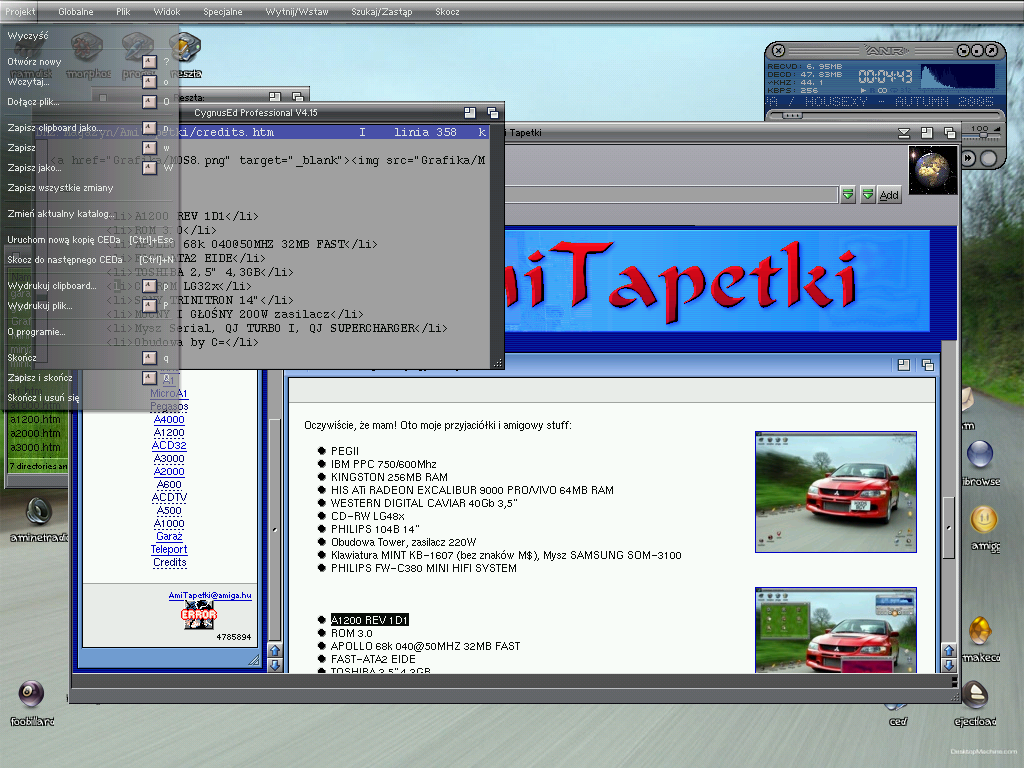1024x768 pixels.
Task: Follow the Credits sidebar link
Action: click(170, 562)
